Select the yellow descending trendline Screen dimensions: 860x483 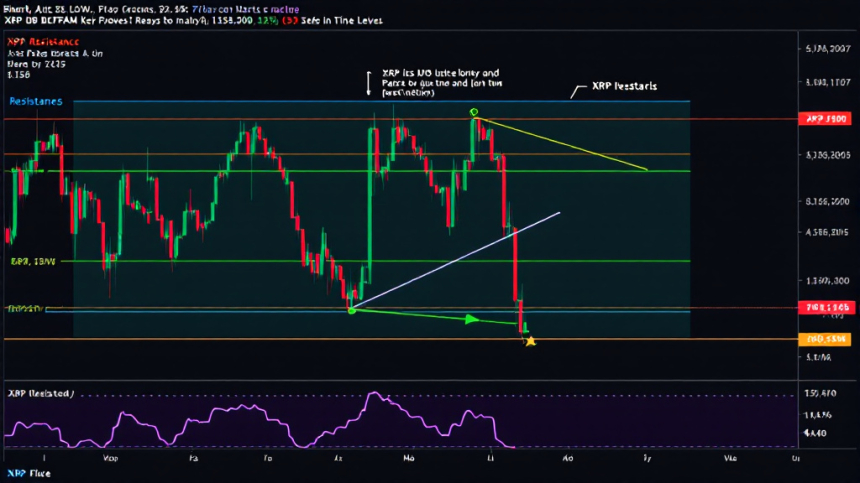562,144
